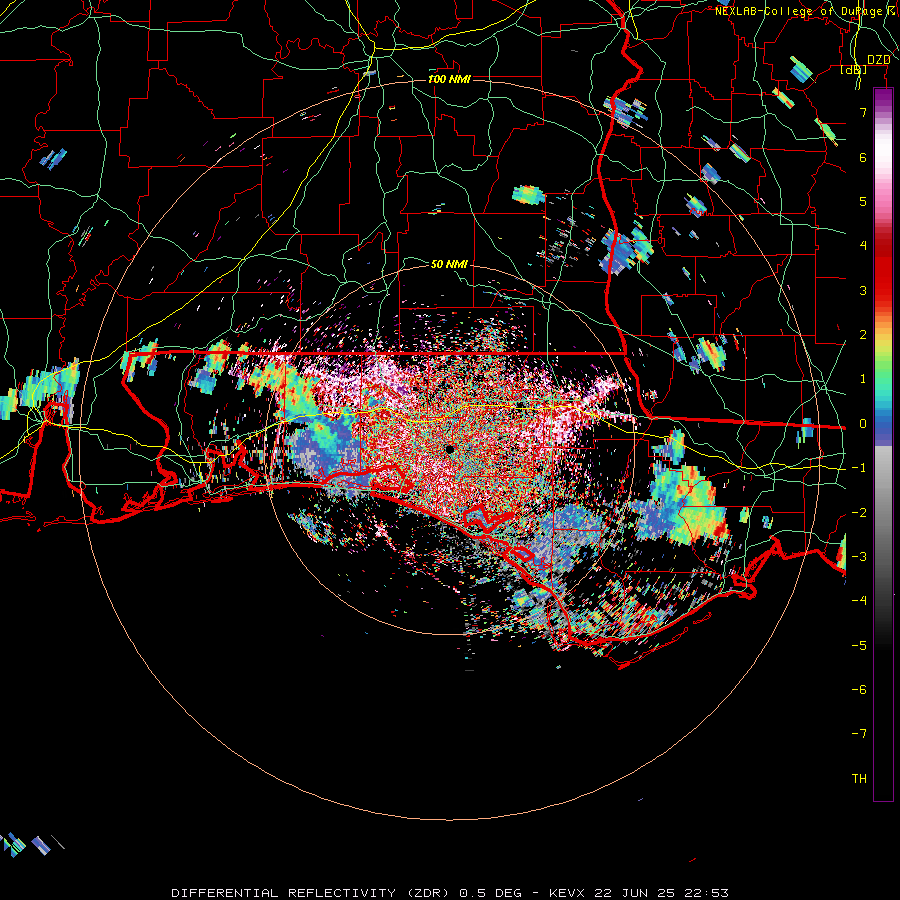900x900 pixels.
Task: Click the black radar site dot at center
Action: (449, 449)
